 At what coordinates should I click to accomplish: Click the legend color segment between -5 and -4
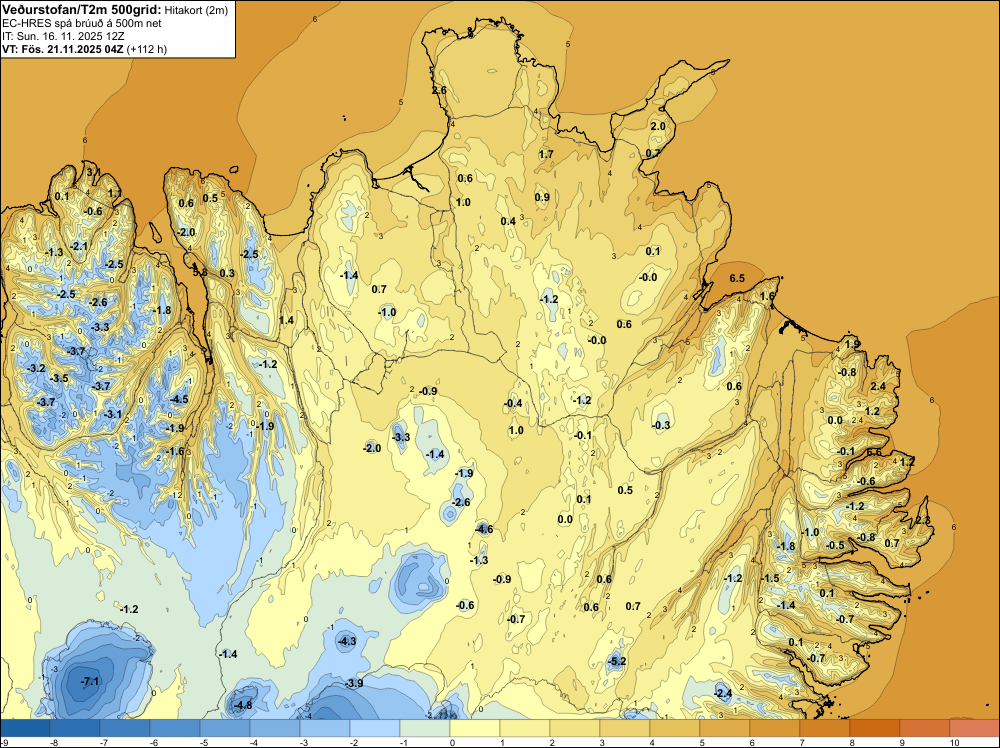[224, 728]
